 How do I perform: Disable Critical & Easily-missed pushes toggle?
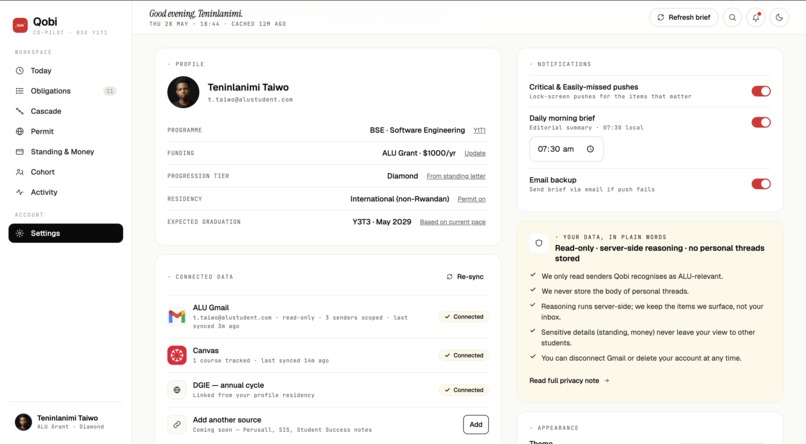[x=761, y=91]
